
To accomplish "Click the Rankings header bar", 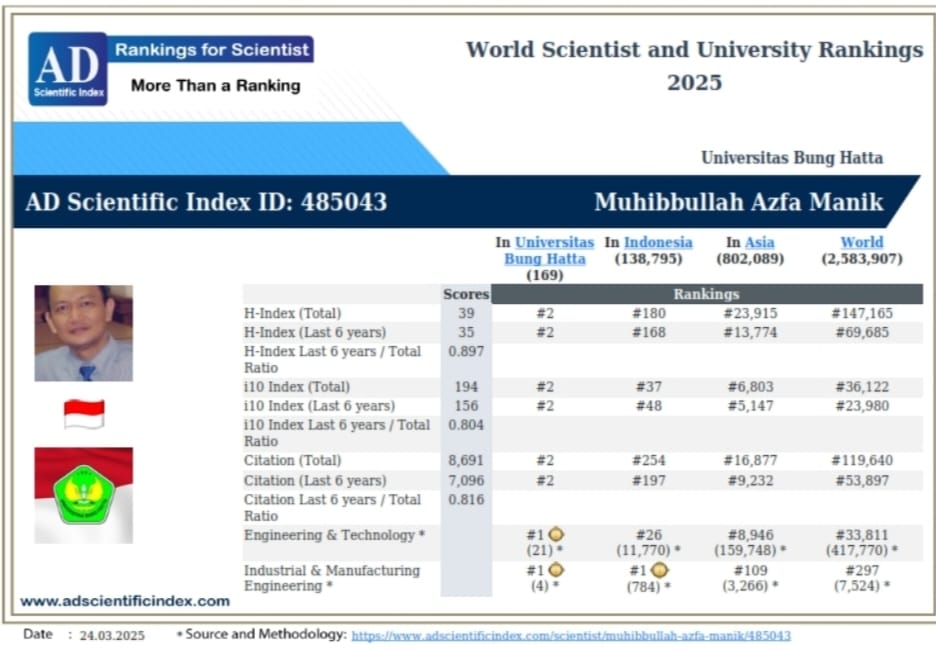I will click(x=707, y=294).
